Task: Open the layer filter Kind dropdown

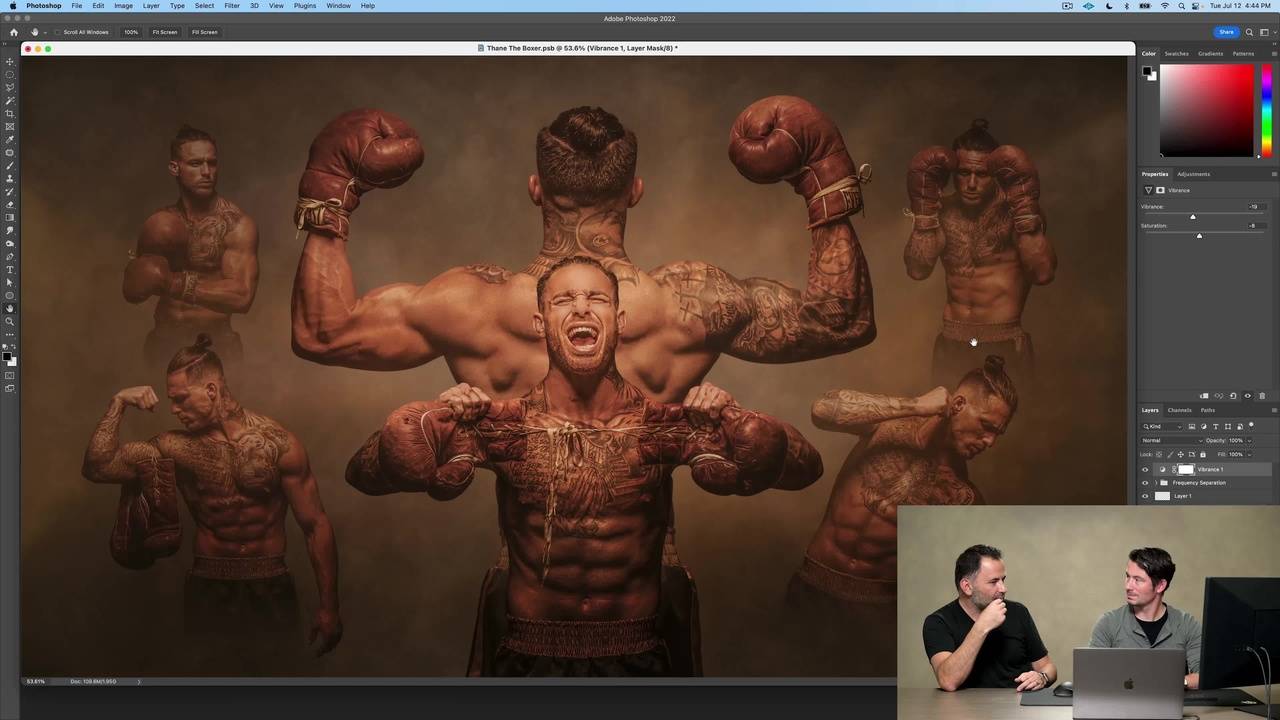Action: (1162, 427)
